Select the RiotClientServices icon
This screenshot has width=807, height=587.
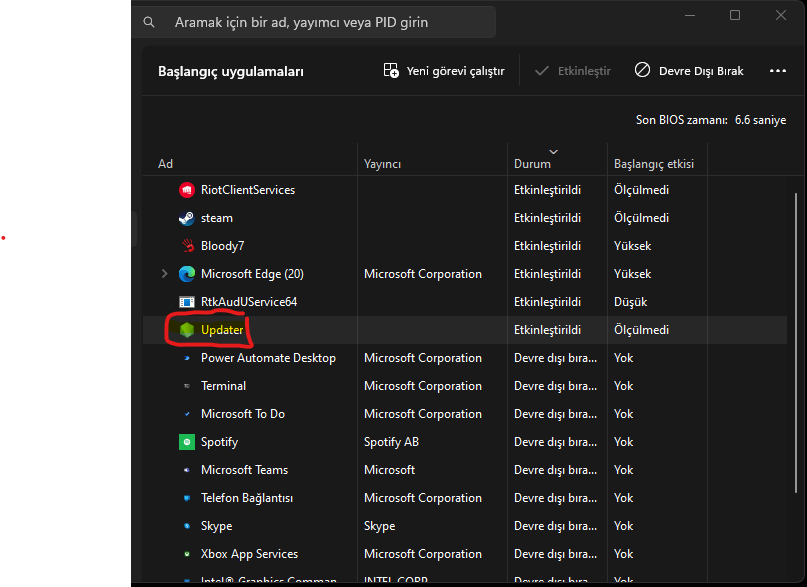(x=186, y=190)
